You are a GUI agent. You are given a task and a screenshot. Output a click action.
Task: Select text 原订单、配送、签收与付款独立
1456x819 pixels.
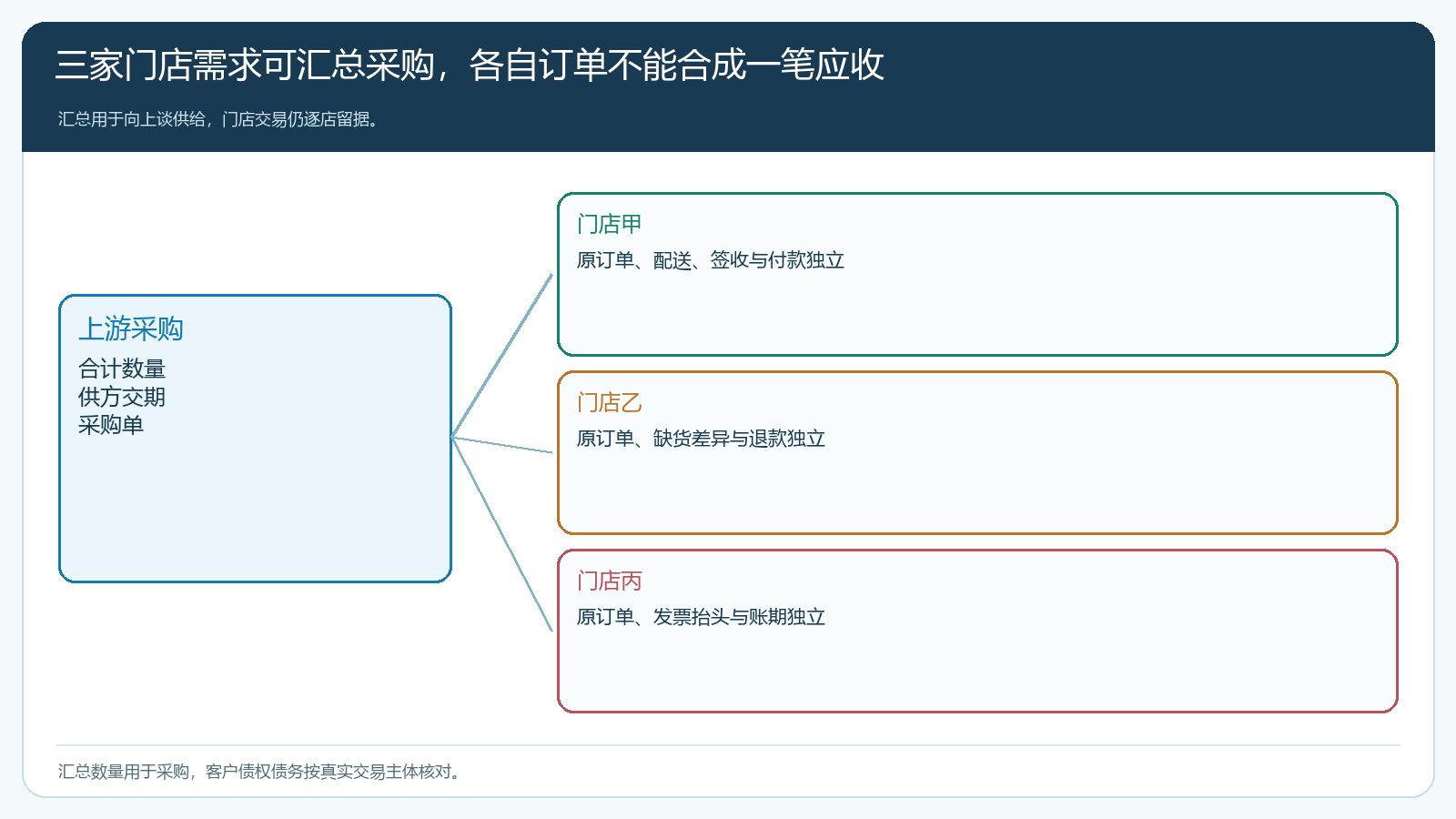711,260
